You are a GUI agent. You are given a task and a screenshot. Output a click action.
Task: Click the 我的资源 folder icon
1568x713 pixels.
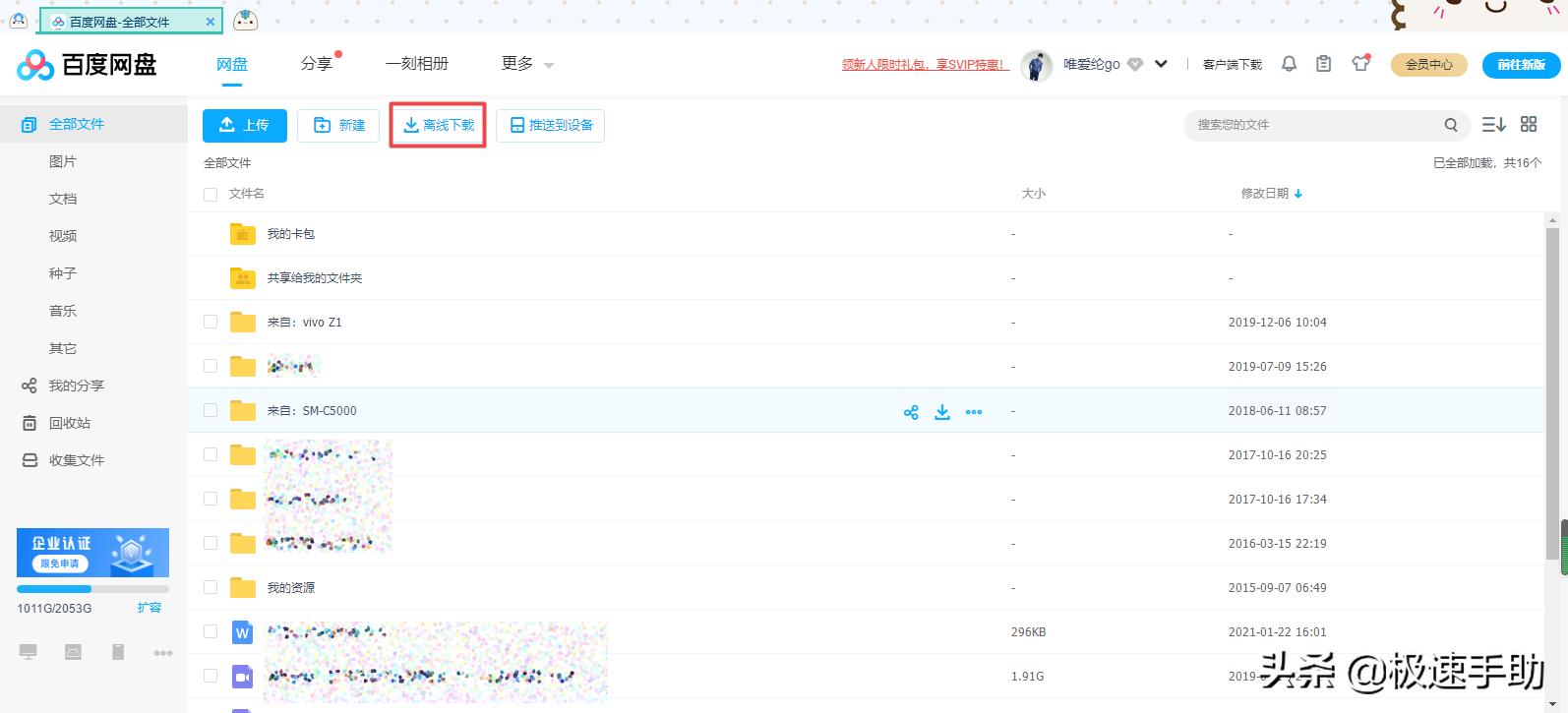point(242,588)
